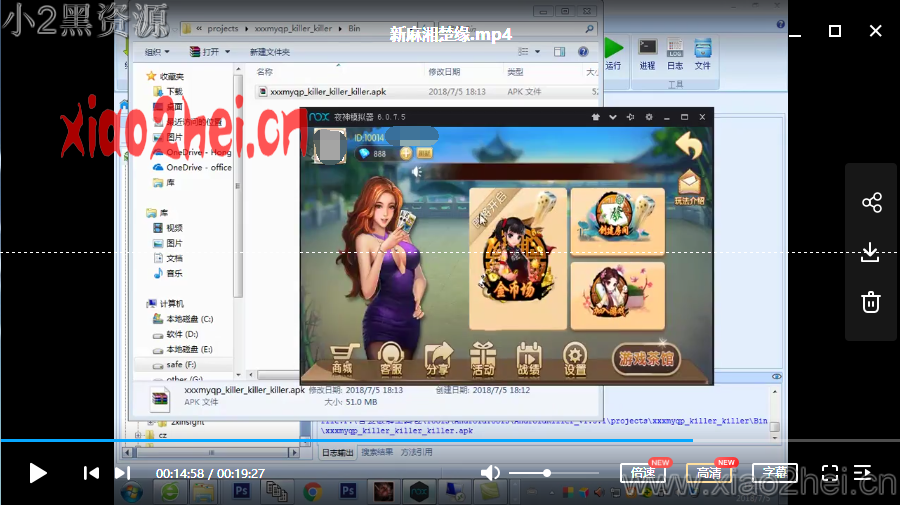The image size is (900, 505).
Task: Adjust the volume slider
Action: coord(554,473)
